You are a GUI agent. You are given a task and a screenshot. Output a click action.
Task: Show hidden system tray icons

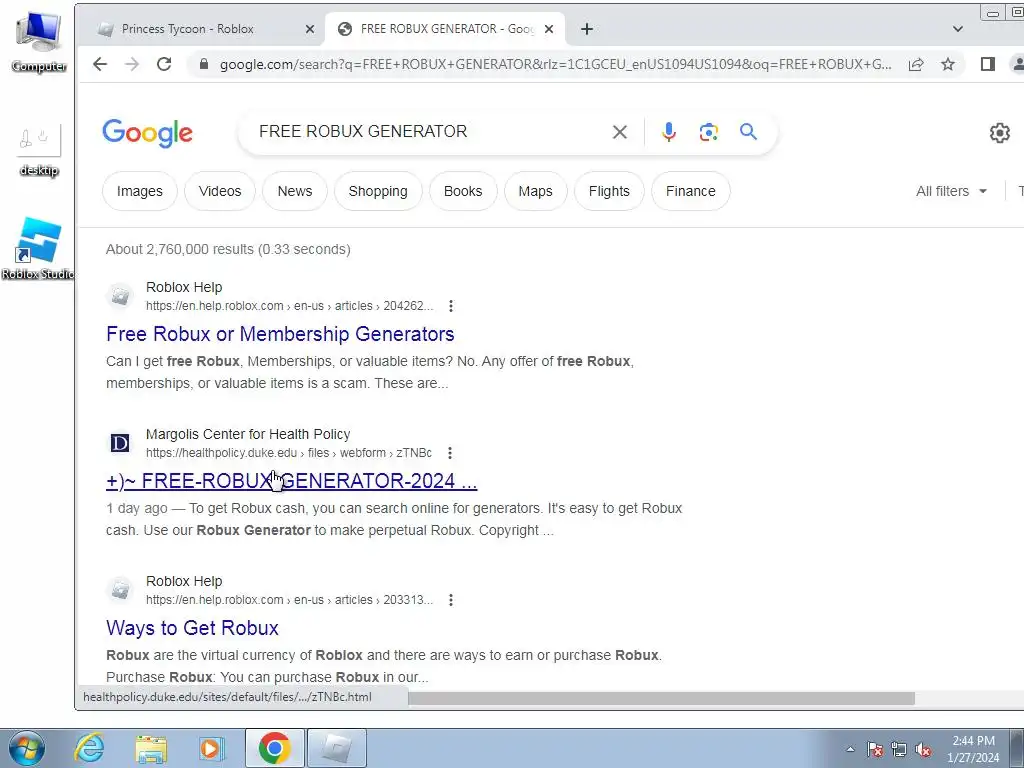850,750
